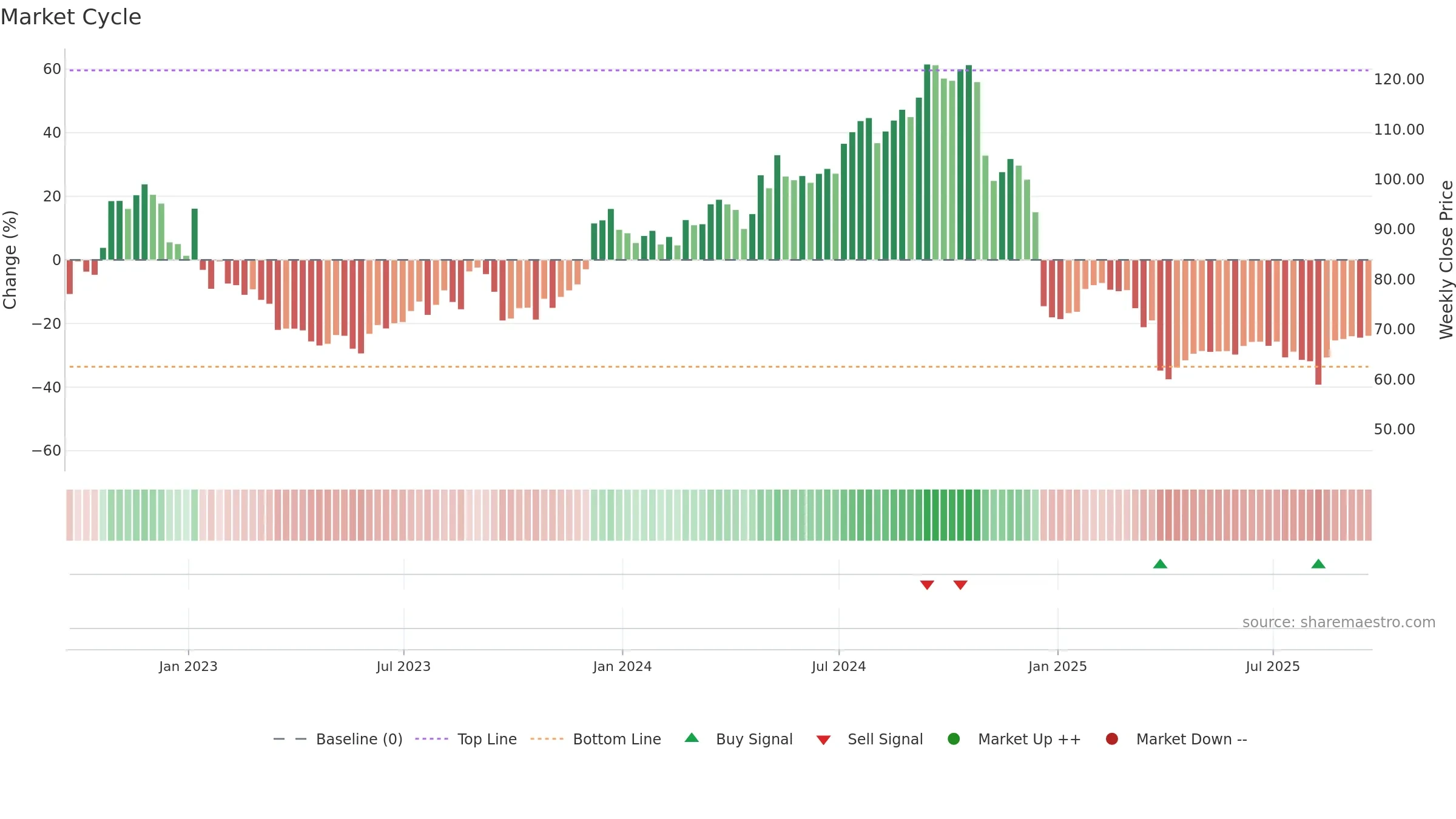The image size is (1456, 819).
Task: Click the lowest red bar below the bottom line in 2025
Action: tap(1318, 322)
